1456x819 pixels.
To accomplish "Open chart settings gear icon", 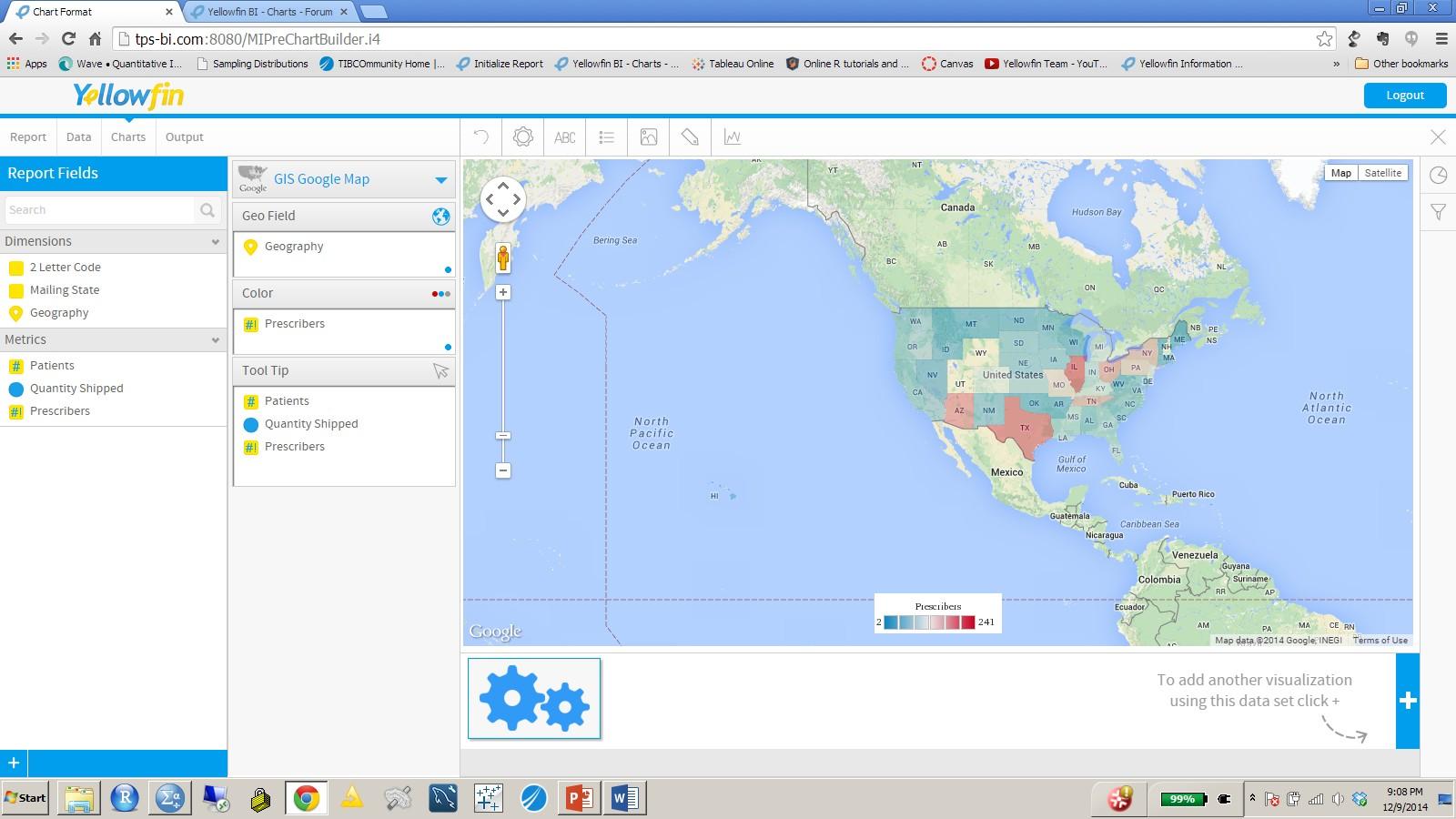I will [522, 137].
